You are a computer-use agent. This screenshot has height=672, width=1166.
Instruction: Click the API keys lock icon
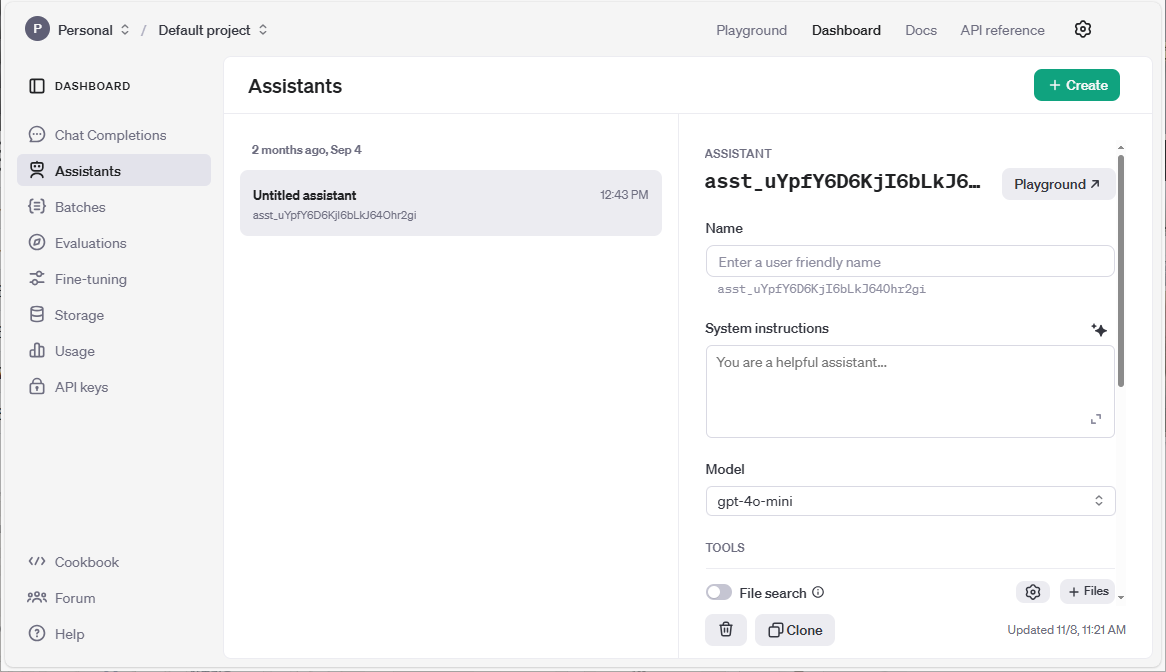pyautogui.click(x=36, y=387)
